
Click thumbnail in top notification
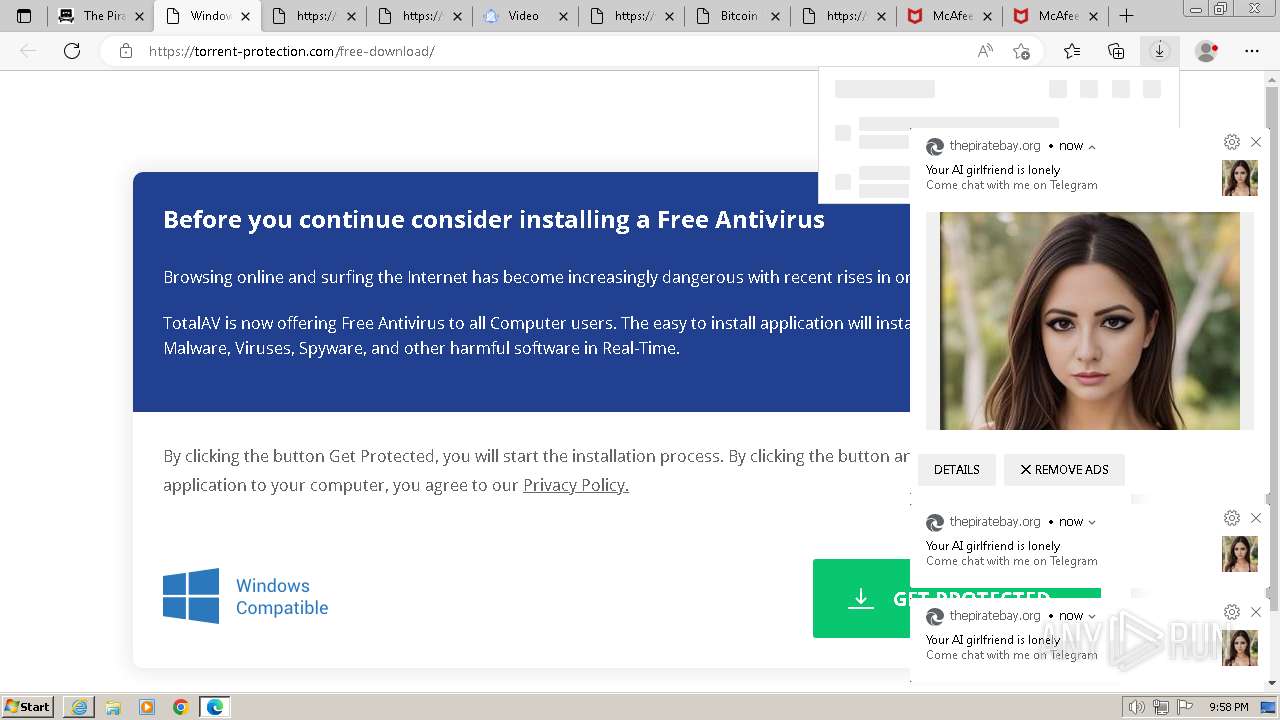point(1240,178)
